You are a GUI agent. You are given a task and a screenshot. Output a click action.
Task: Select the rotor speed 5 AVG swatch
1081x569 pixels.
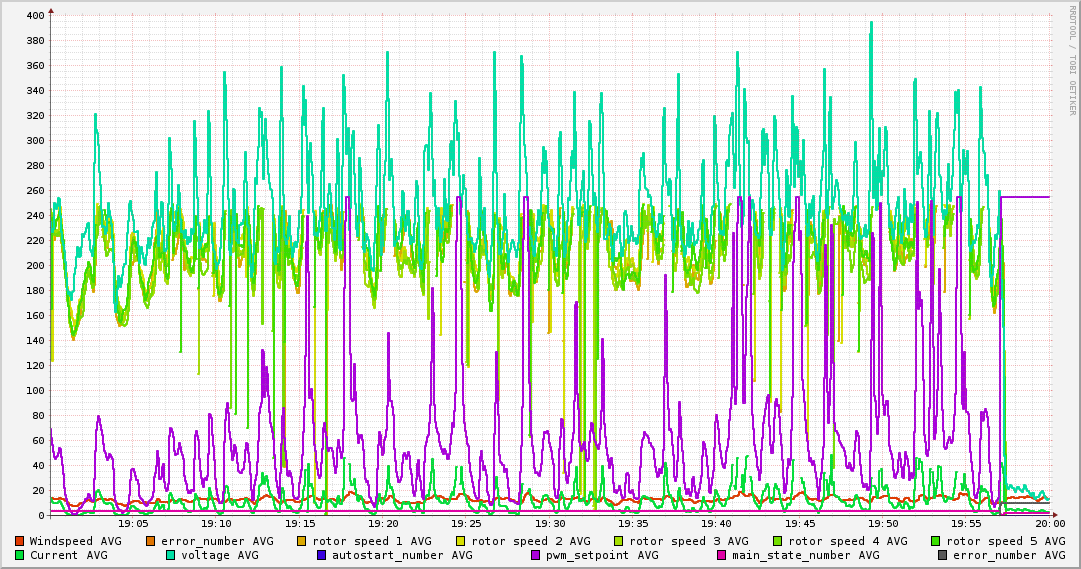[x=936, y=541]
